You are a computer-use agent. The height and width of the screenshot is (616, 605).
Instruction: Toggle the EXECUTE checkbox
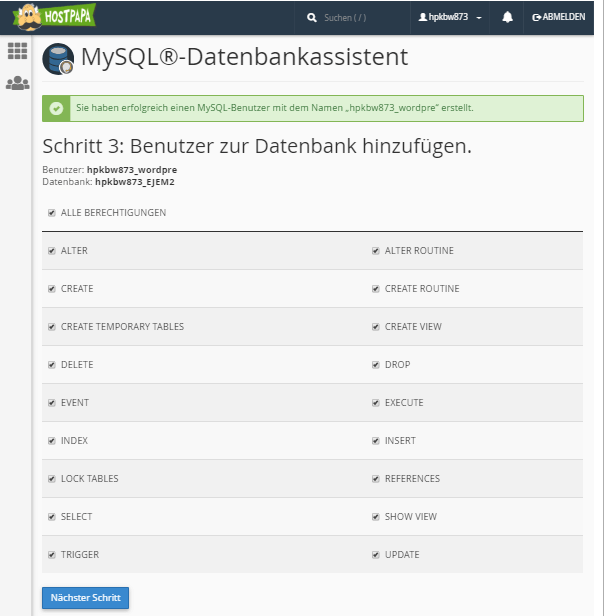(x=376, y=403)
